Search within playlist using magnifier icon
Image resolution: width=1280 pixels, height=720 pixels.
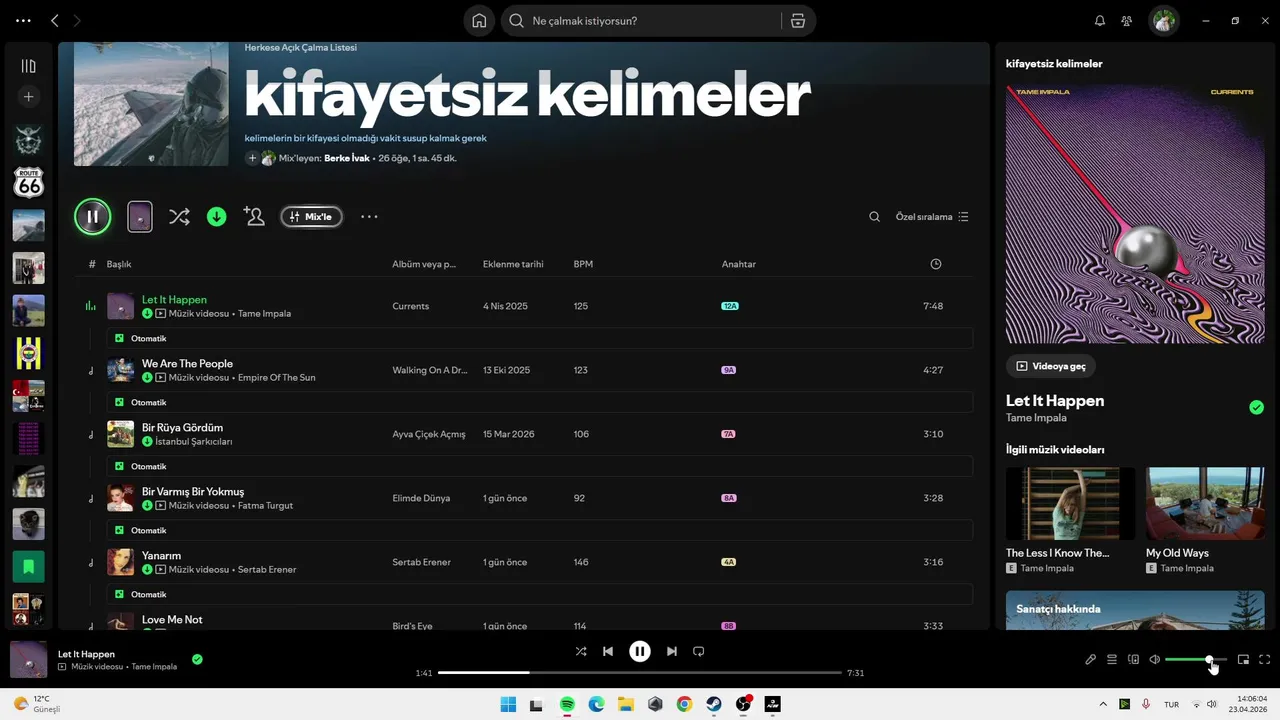click(x=874, y=217)
